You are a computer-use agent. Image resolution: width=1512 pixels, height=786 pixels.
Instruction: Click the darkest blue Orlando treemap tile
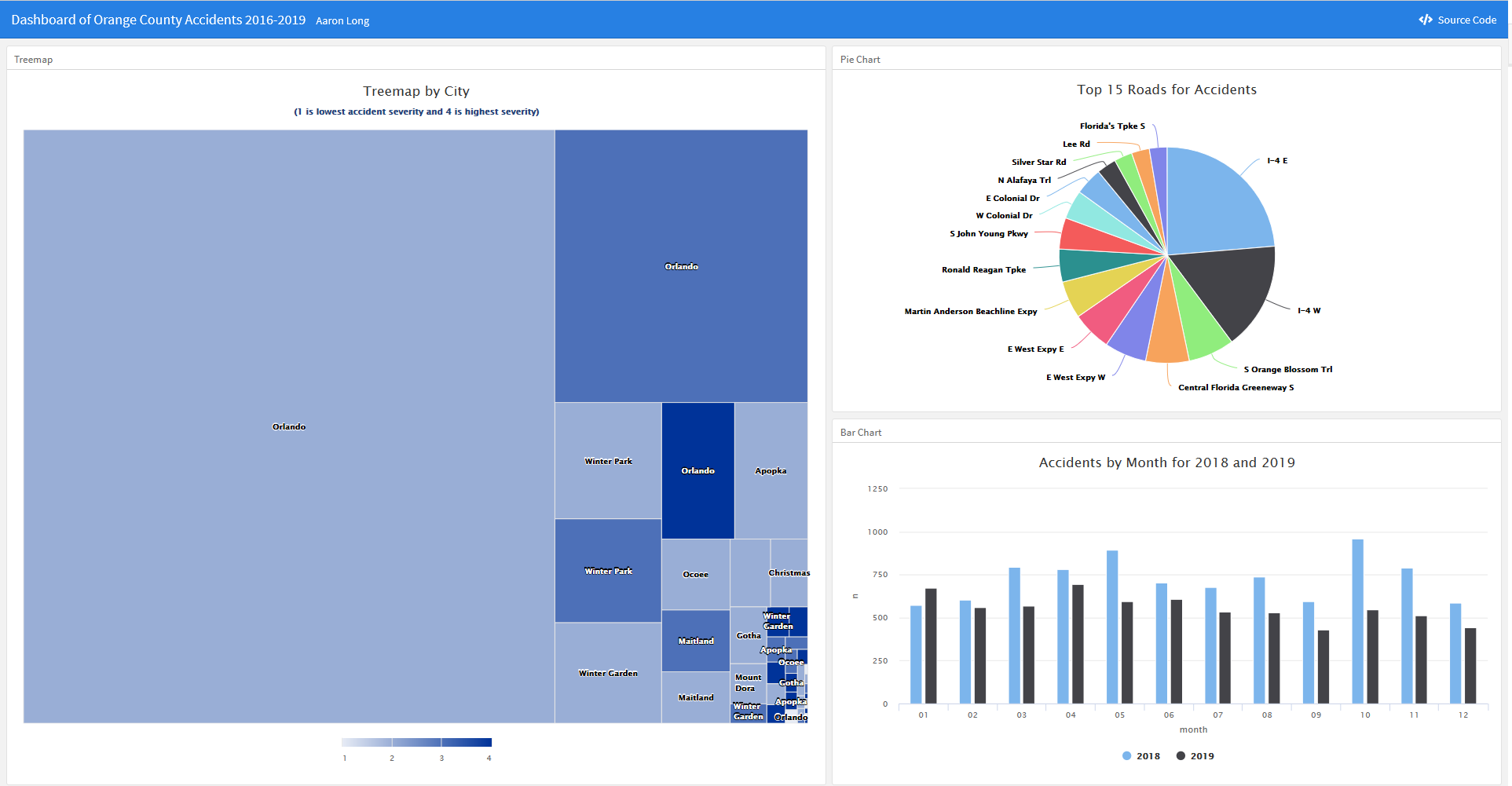tap(697, 470)
